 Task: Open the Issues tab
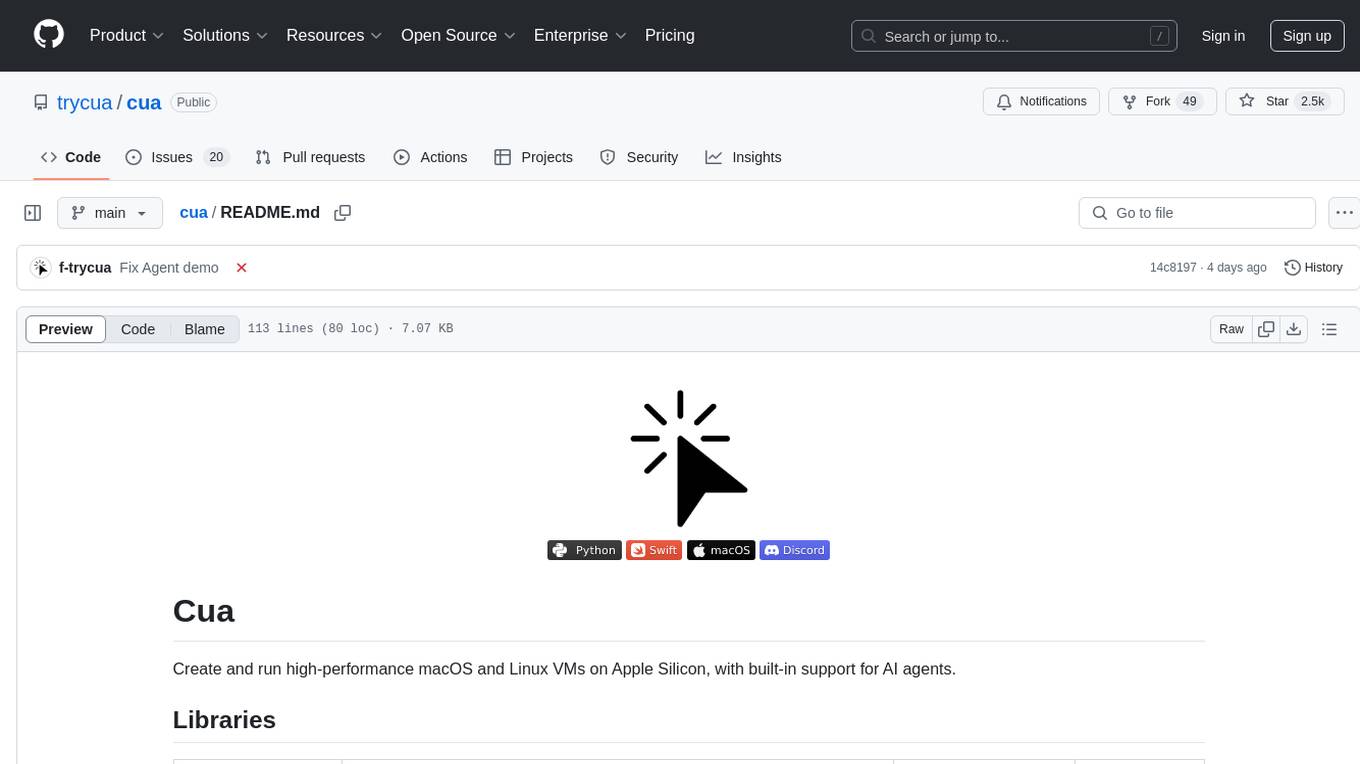pyautogui.click(x=177, y=157)
